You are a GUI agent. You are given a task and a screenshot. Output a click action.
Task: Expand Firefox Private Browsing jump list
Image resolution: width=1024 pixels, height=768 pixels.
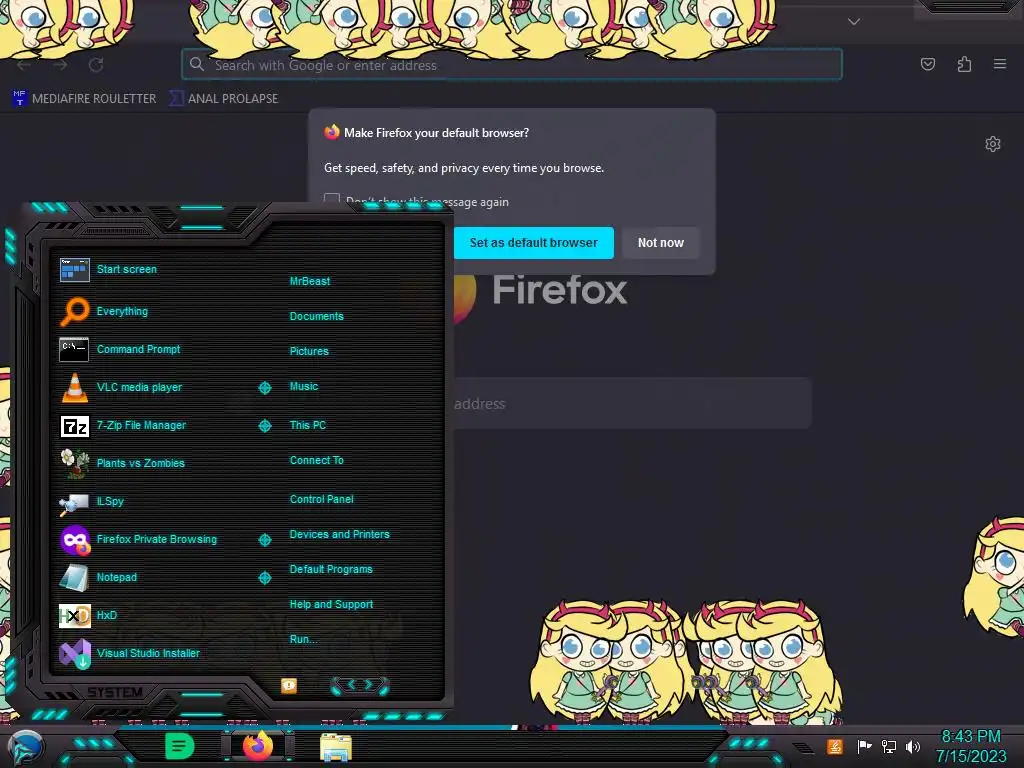[x=264, y=540]
